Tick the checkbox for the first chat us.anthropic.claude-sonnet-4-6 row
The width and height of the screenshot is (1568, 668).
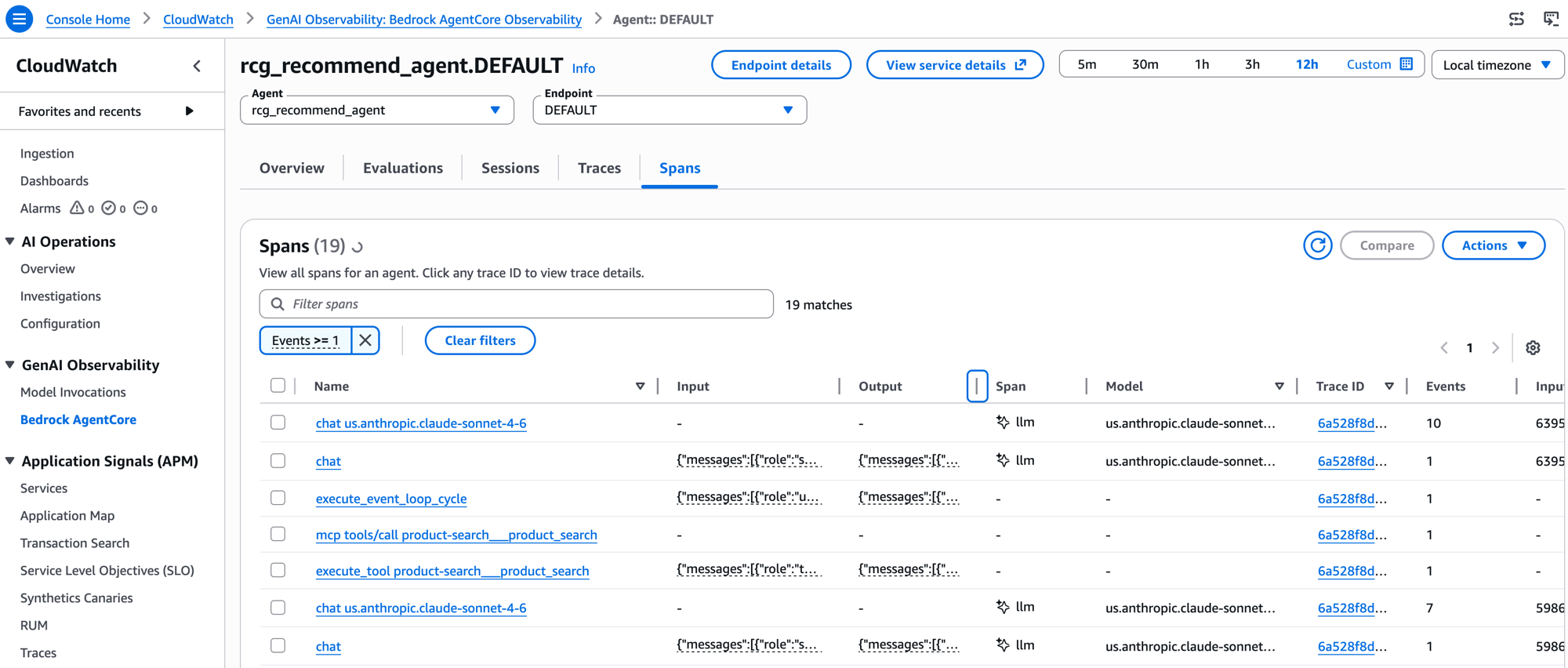[278, 423]
